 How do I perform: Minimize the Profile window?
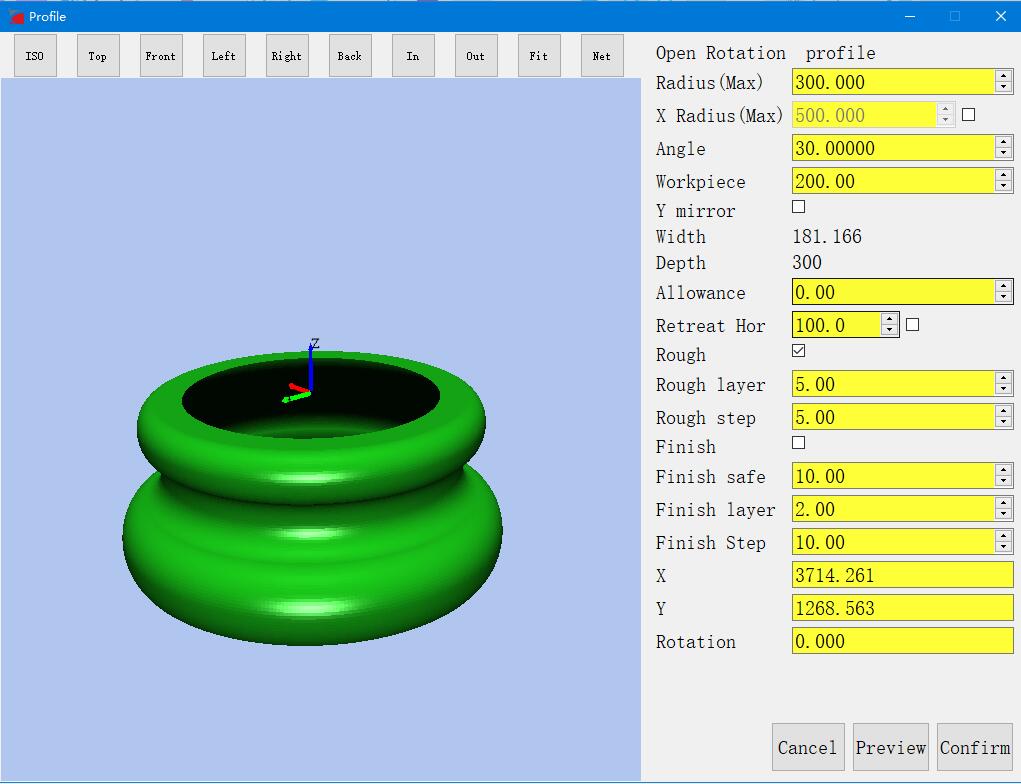pyautogui.click(x=910, y=16)
